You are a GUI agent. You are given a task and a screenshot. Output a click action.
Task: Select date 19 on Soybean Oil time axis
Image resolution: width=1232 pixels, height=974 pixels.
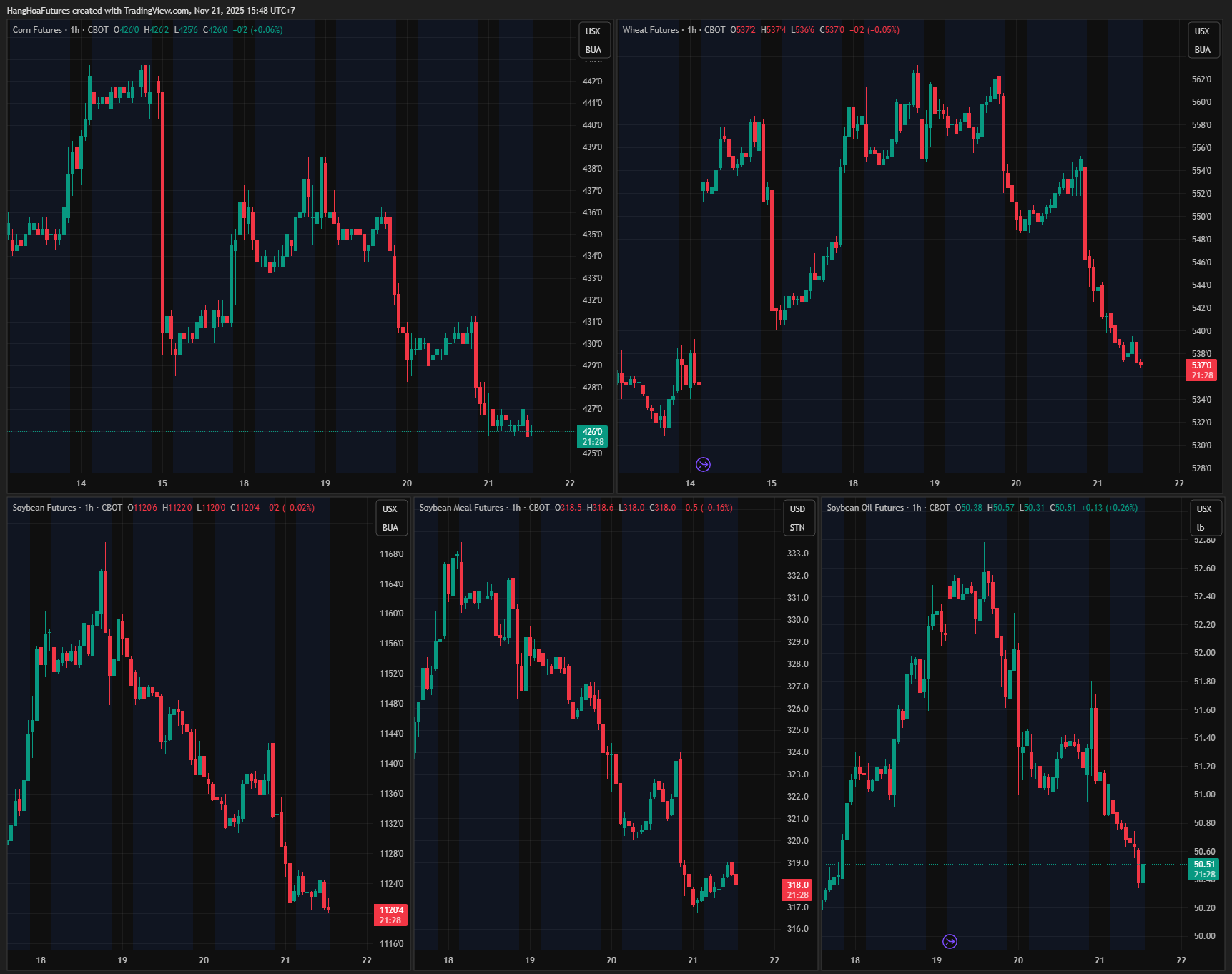tap(937, 960)
